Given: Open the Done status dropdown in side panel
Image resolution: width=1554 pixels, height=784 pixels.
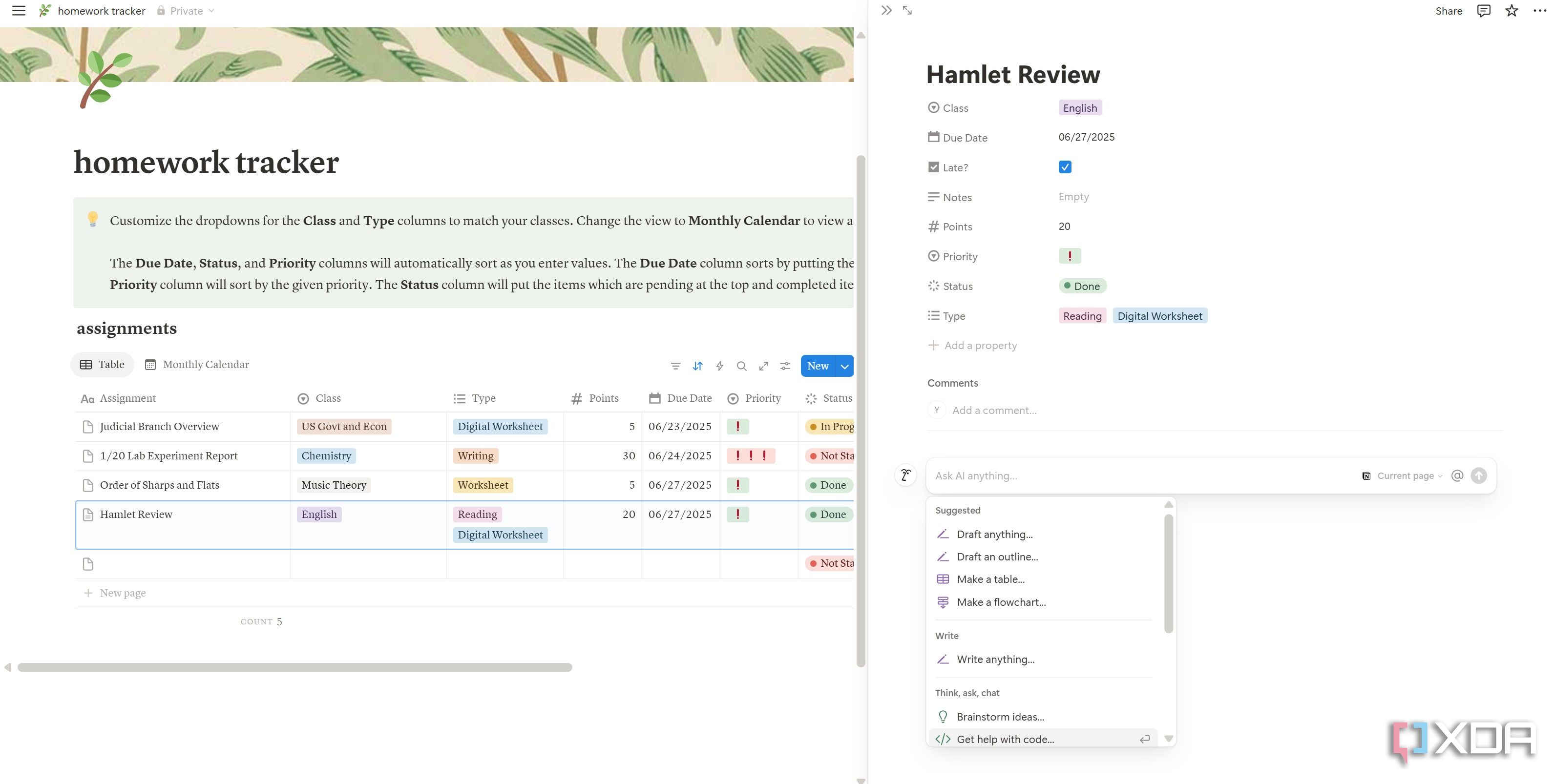Looking at the screenshot, I should 1082,286.
